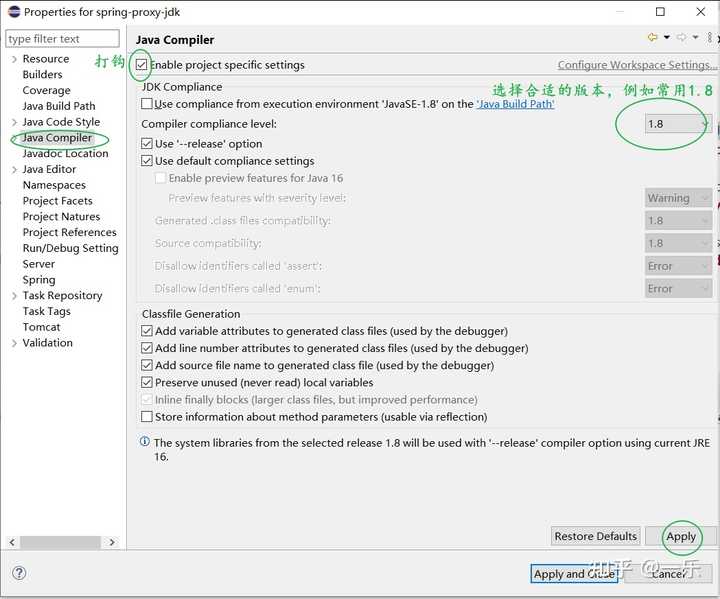Expand the Validation tree node

click(x=14, y=343)
